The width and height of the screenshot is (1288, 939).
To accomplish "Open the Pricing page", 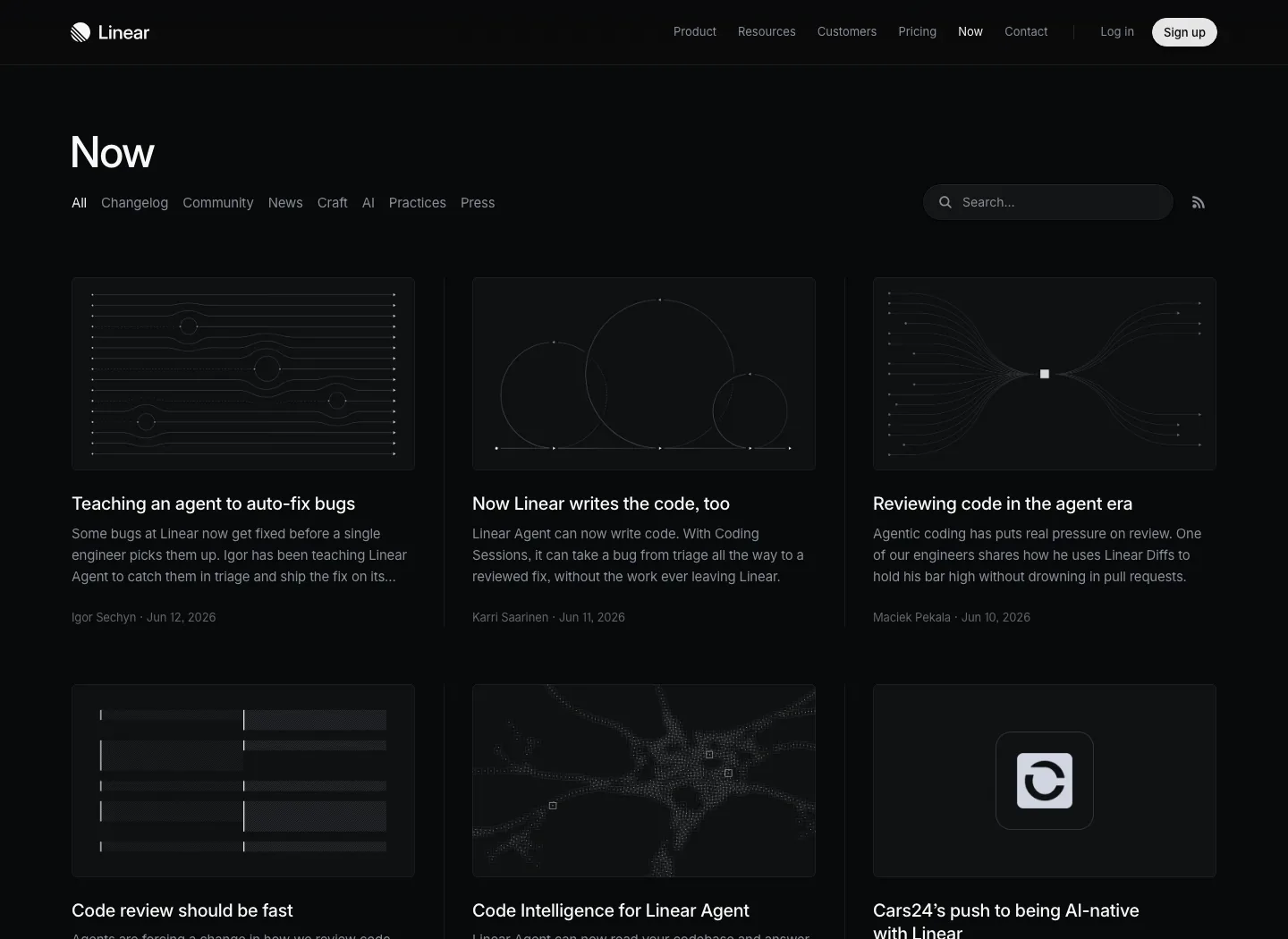I will (x=918, y=31).
